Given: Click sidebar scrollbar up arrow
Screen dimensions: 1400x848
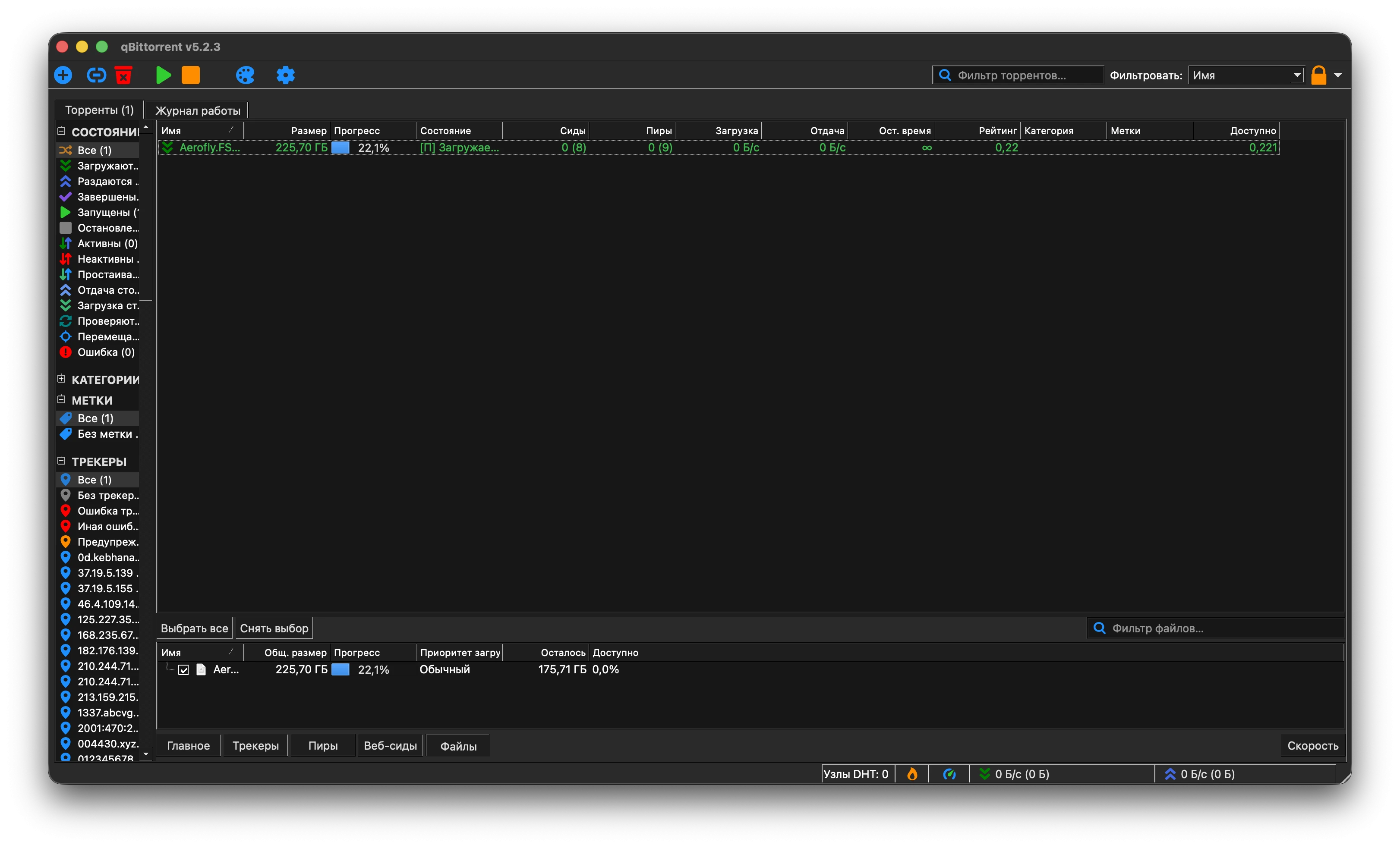Looking at the screenshot, I should [x=146, y=128].
